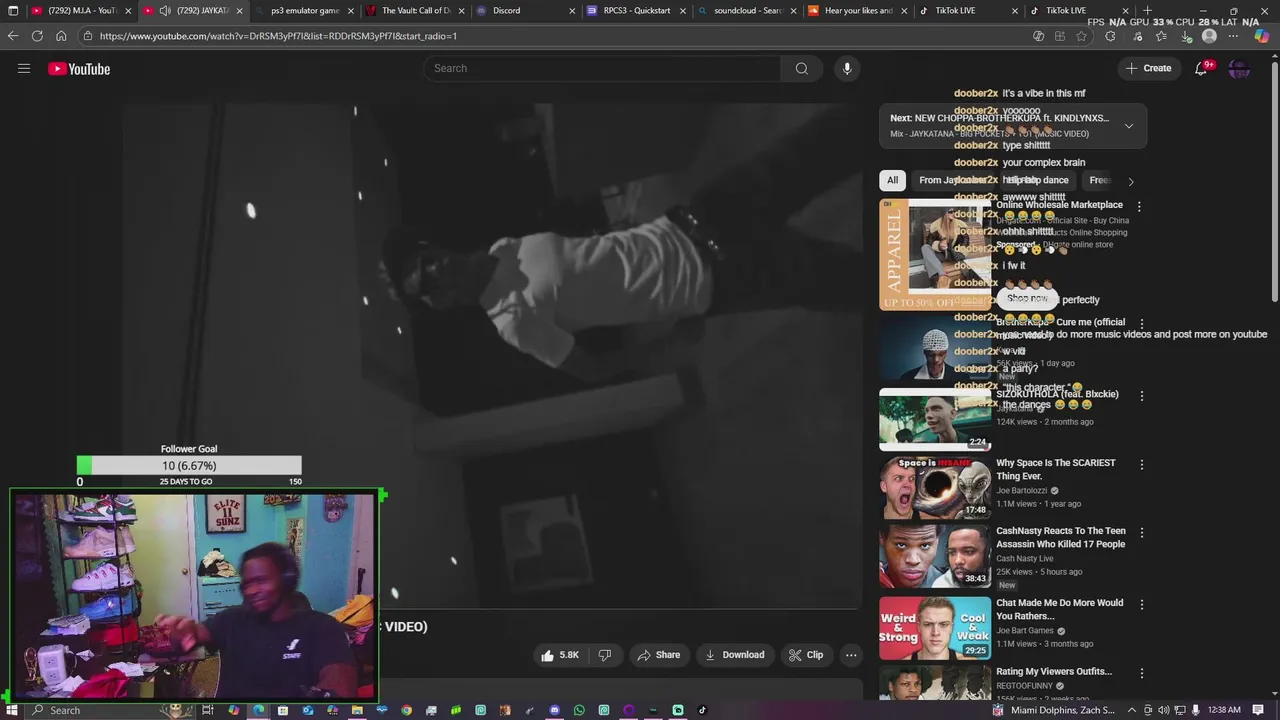Open a new browser tab
The image size is (1280, 720).
click(x=1147, y=10)
